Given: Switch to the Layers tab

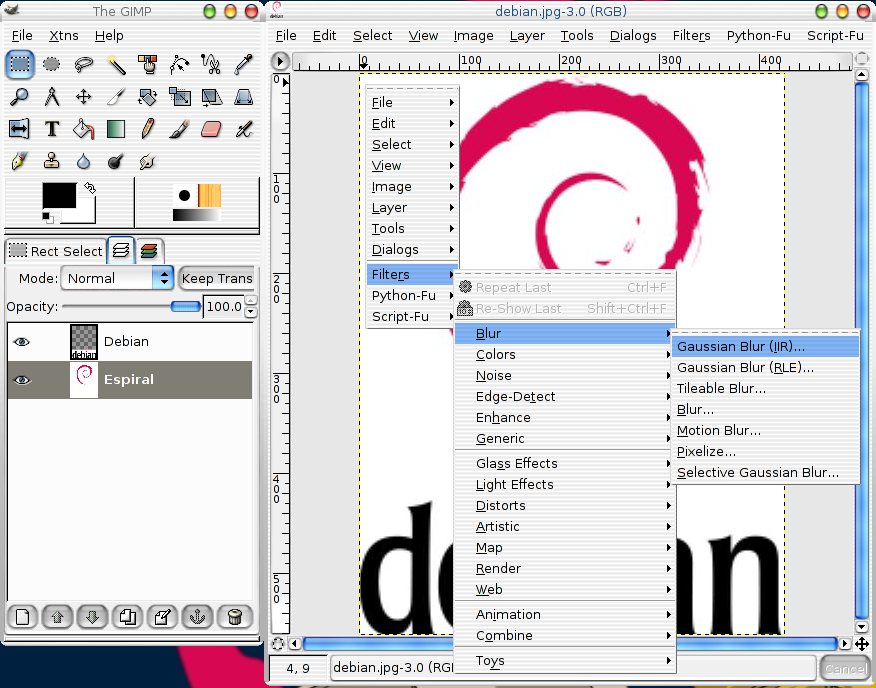Looking at the screenshot, I should (121, 250).
